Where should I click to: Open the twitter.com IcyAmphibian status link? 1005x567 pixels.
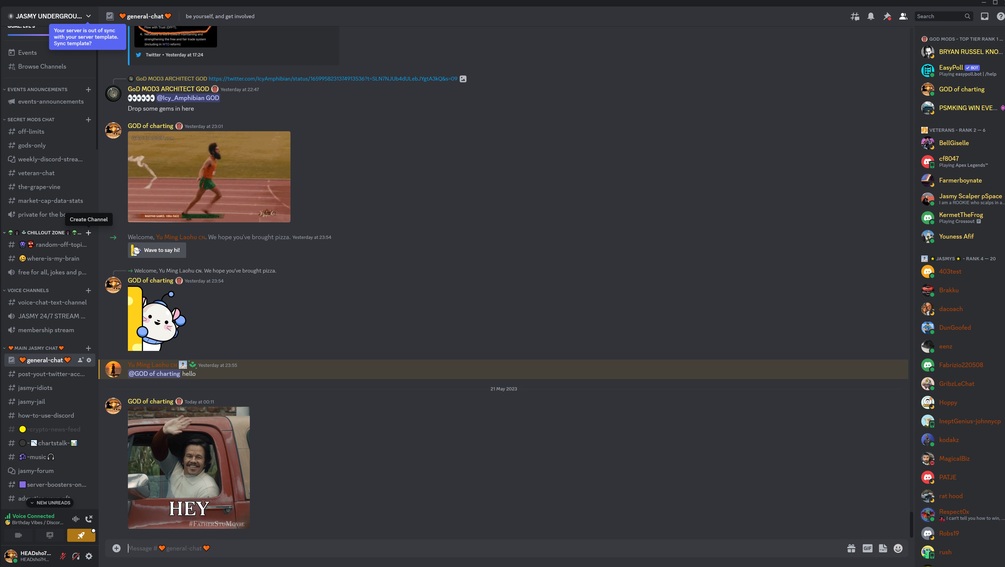[x=333, y=79]
